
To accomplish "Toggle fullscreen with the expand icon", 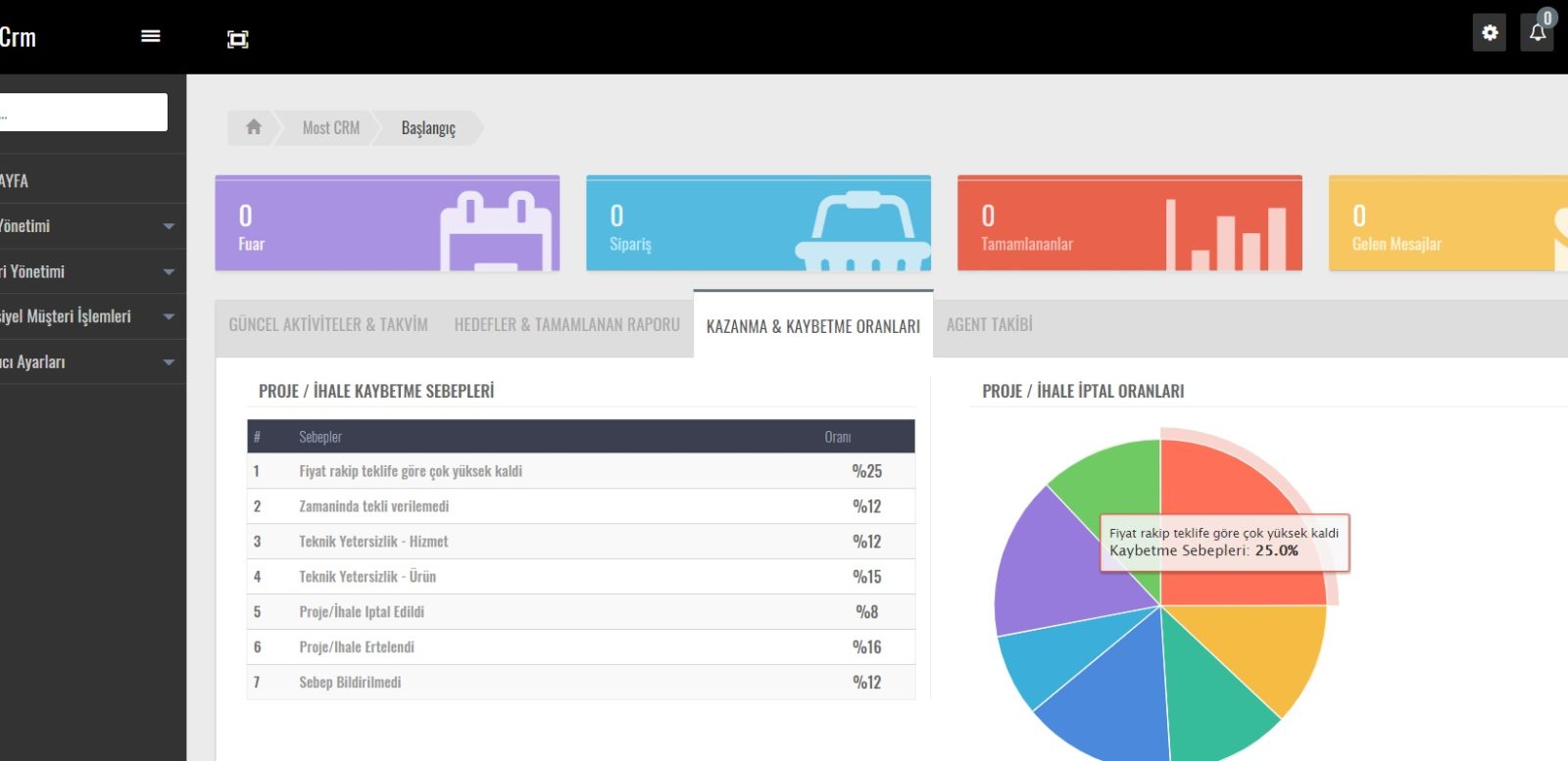I will click(237, 39).
